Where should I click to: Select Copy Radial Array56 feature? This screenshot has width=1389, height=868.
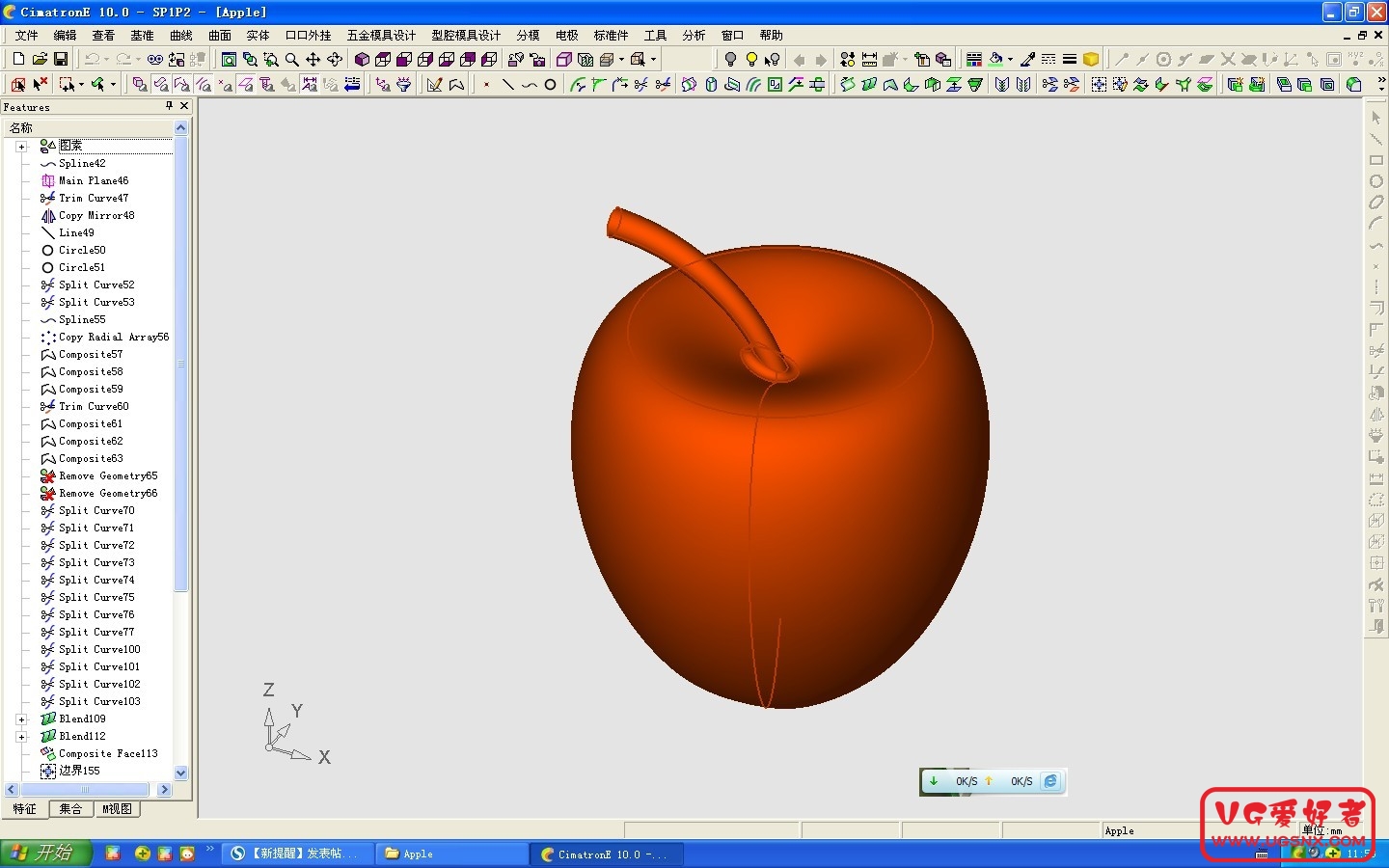tap(114, 338)
